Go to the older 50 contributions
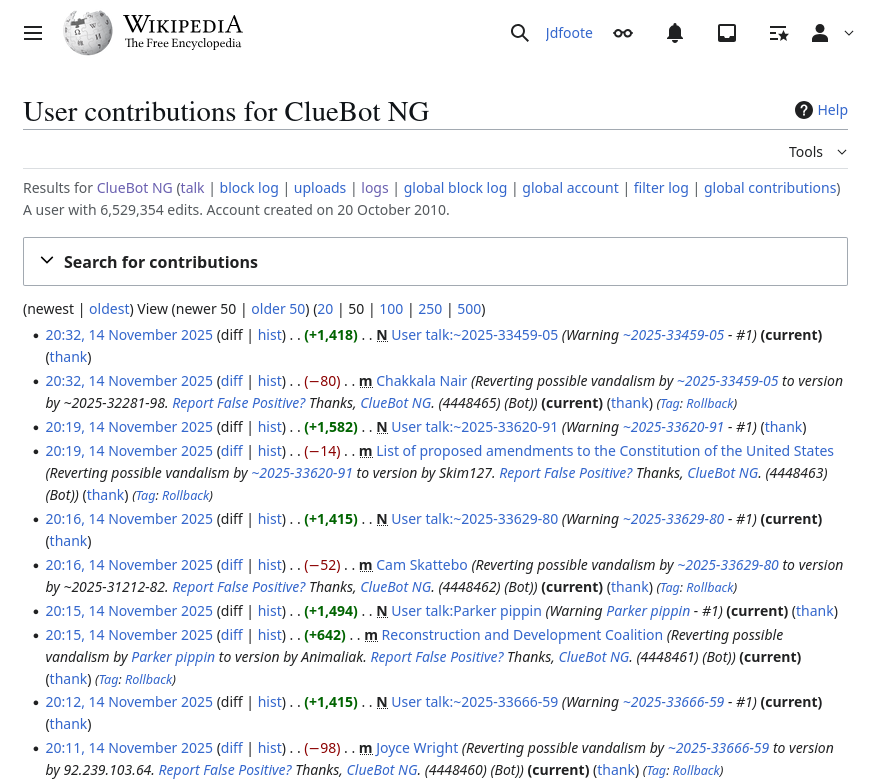Viewport: 870px width, 784px height. pos(278,309)
